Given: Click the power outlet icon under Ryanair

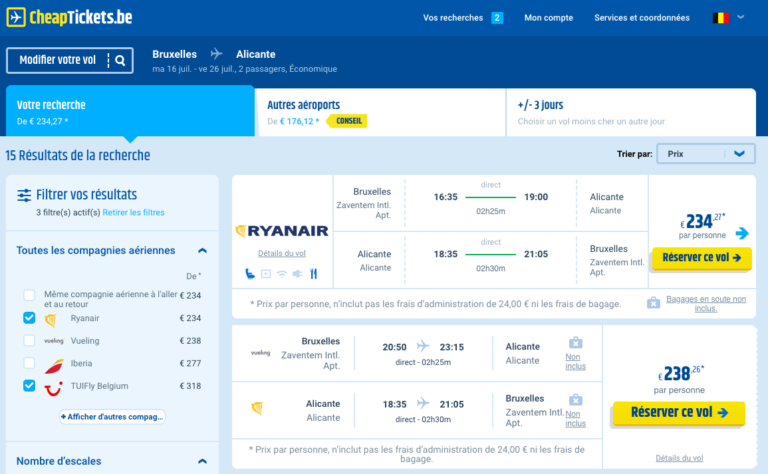Looking at the screenshot, I should [x=297, y=274].
